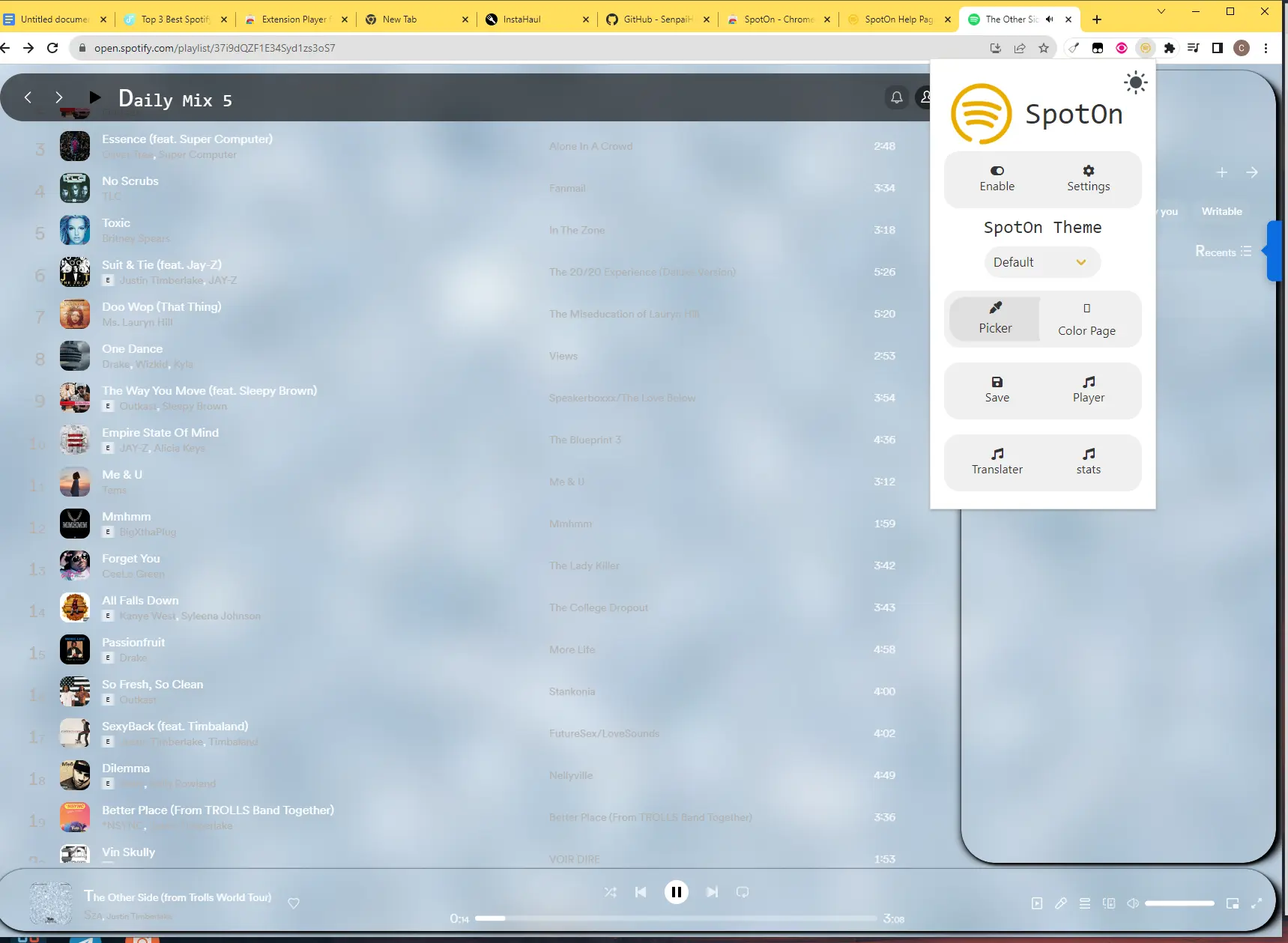This screenshot has width=1288, height=943.
Task: Open the tab search chevron
Action: [1161, 11]
